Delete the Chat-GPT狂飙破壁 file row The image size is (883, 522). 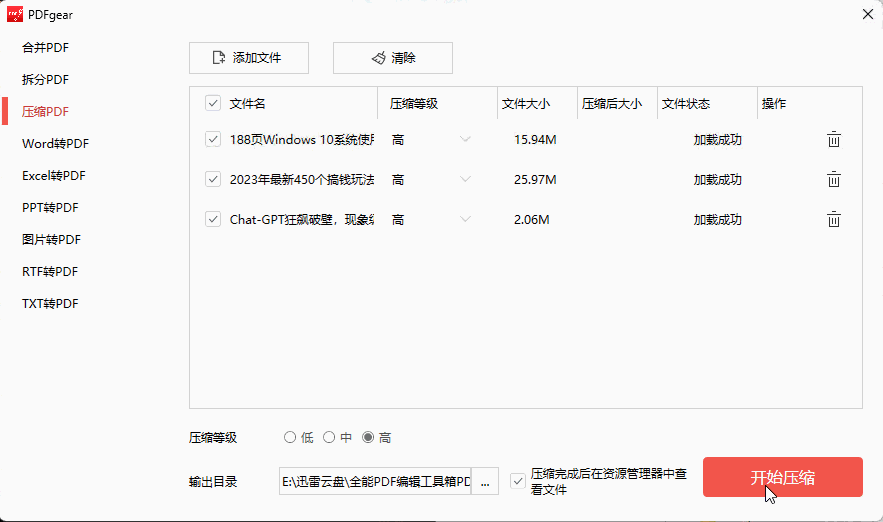pyautogui.click(x=833, y=219)
